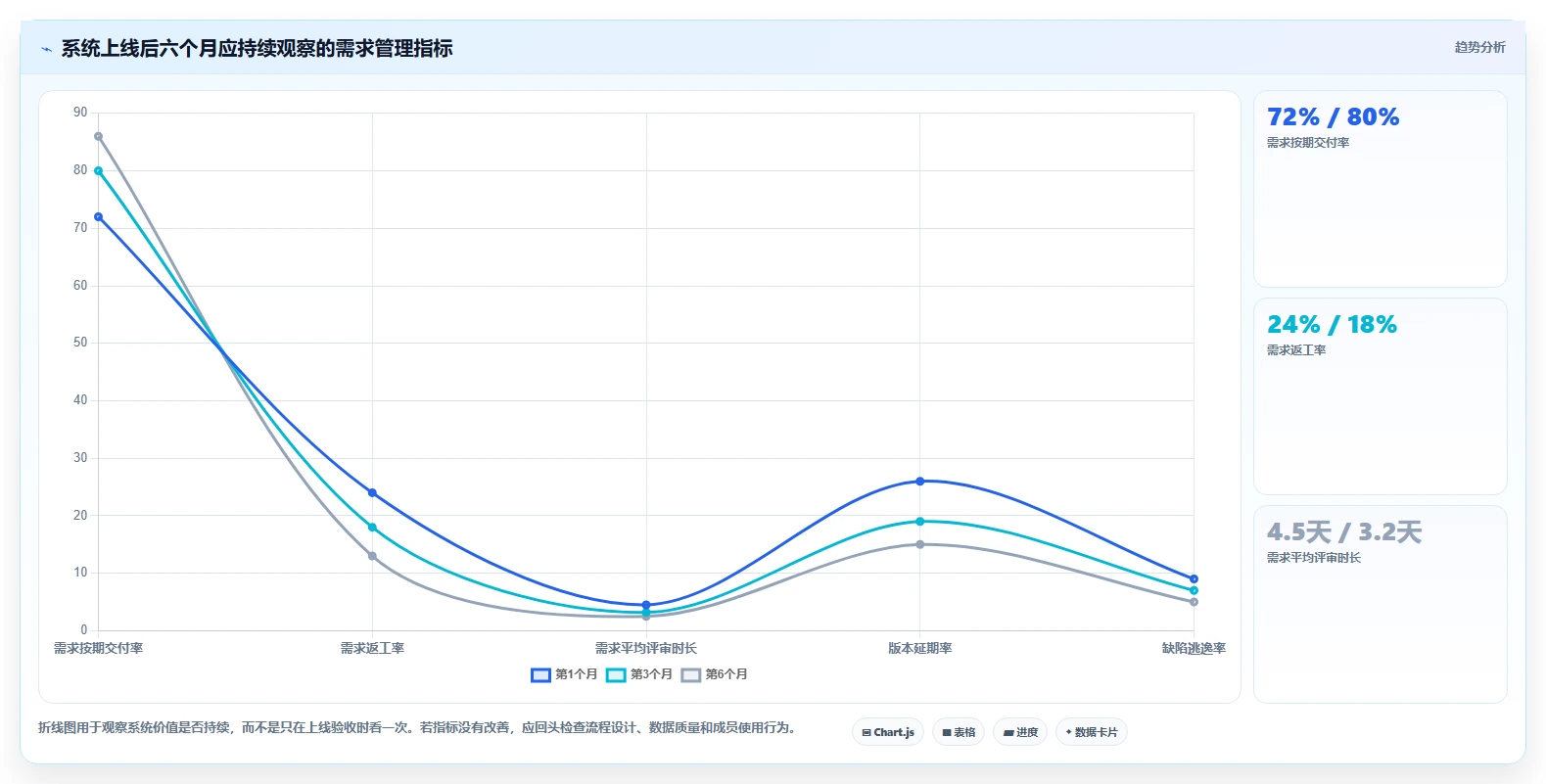Viewport: 1546px width, 784px height.
Task: Click the page title 系统上线后六个月应持续观察的需求管理指标
Action: [x=257, y=49]
